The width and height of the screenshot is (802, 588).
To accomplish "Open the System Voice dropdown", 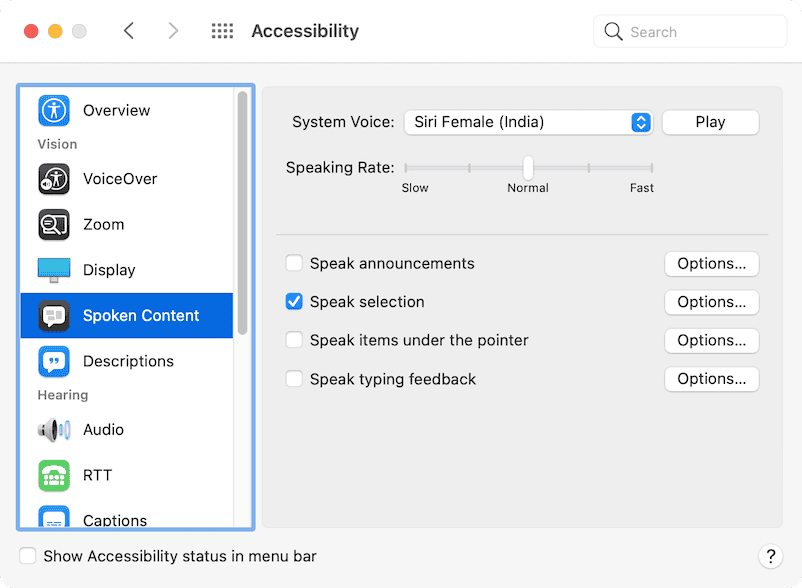I will click(528, 122).
